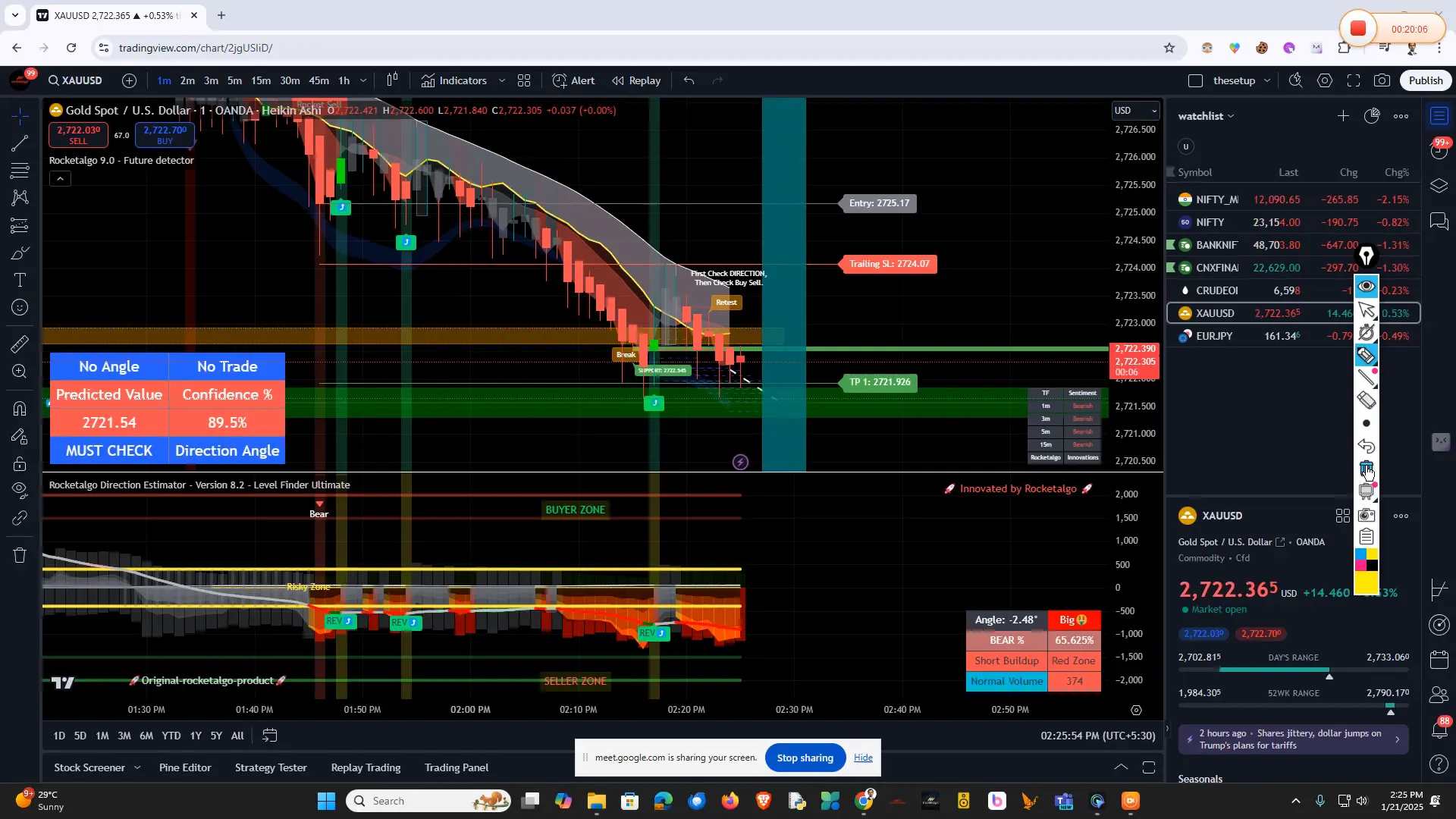This screenshot has height=819, width=1456.
Task: Open the go to date calendar
Action: click(269, 736)
